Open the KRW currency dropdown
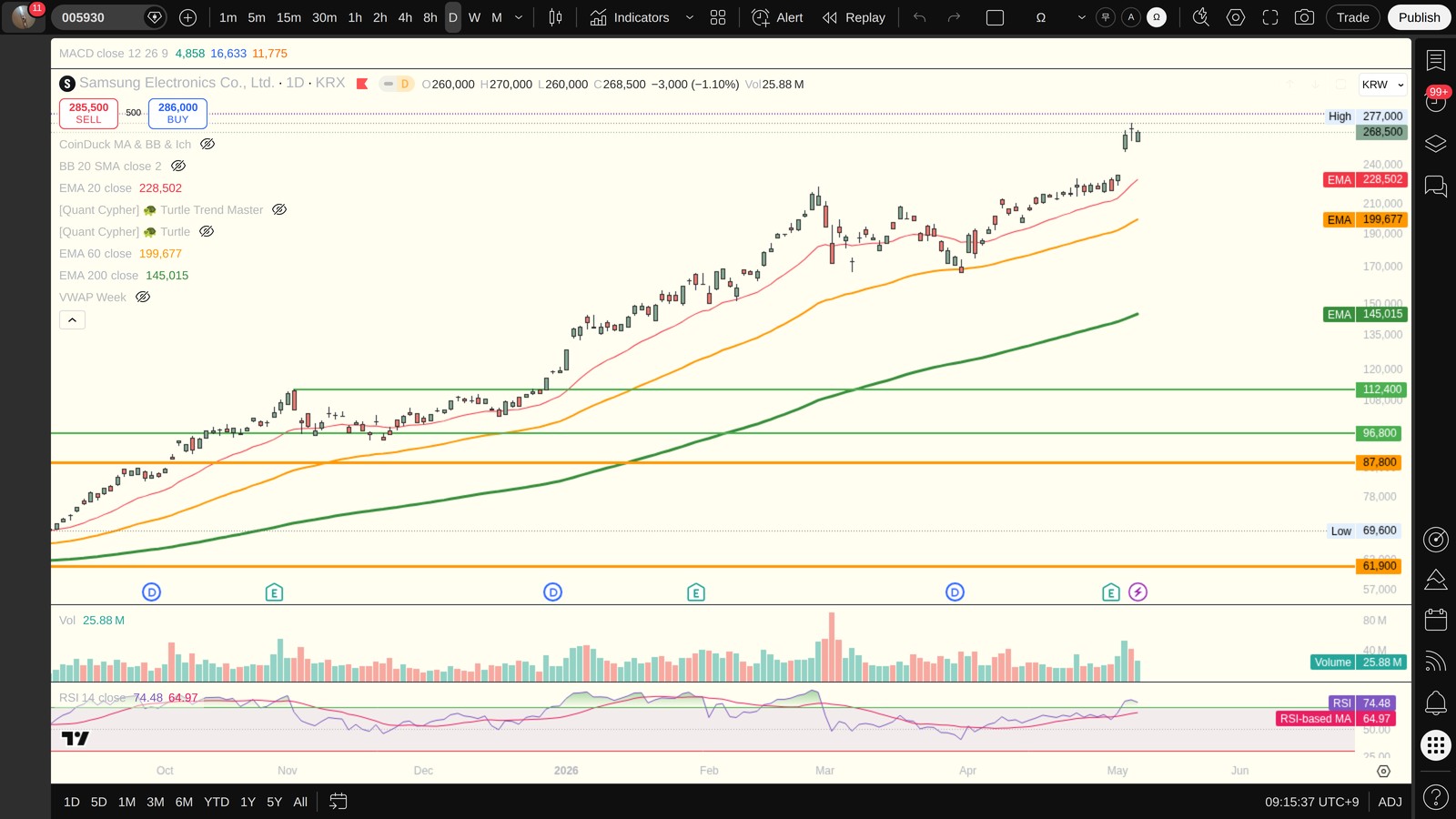 [1382, 85]
